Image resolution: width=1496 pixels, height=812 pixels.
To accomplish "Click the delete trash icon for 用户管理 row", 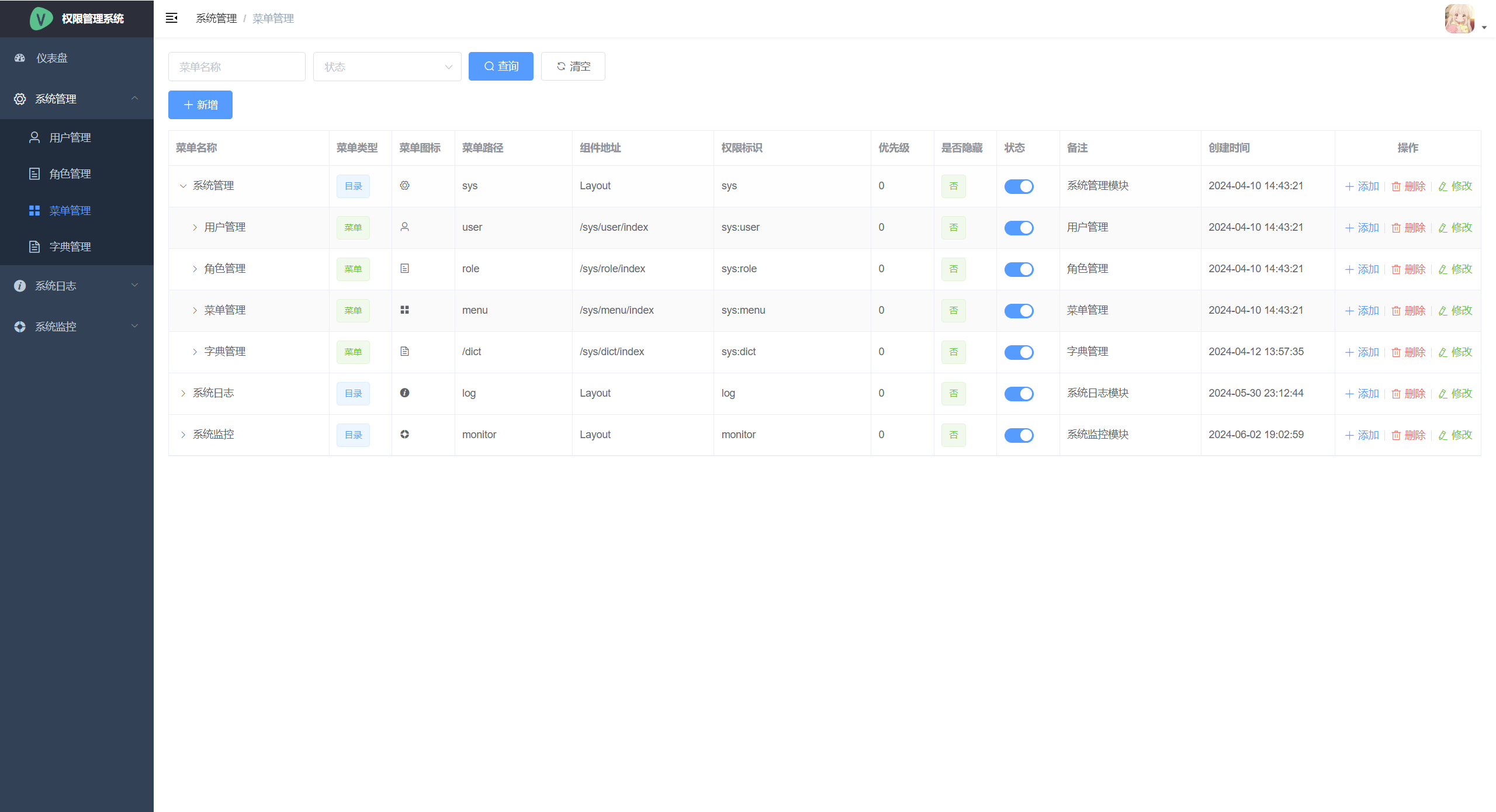I will [1396, 228].
